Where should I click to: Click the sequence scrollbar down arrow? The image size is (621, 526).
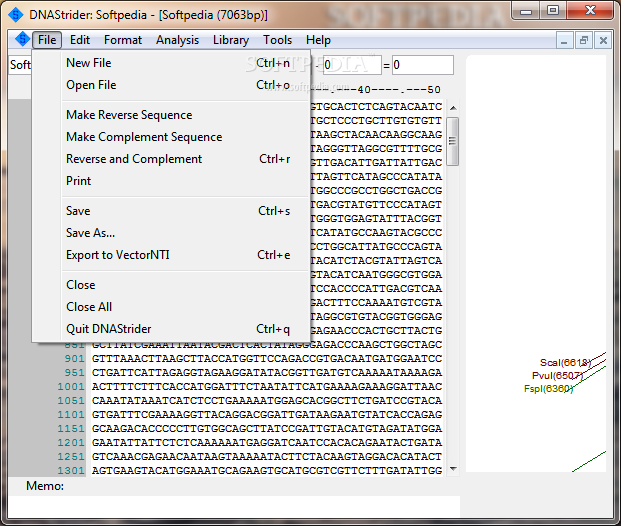pos(453,469)
